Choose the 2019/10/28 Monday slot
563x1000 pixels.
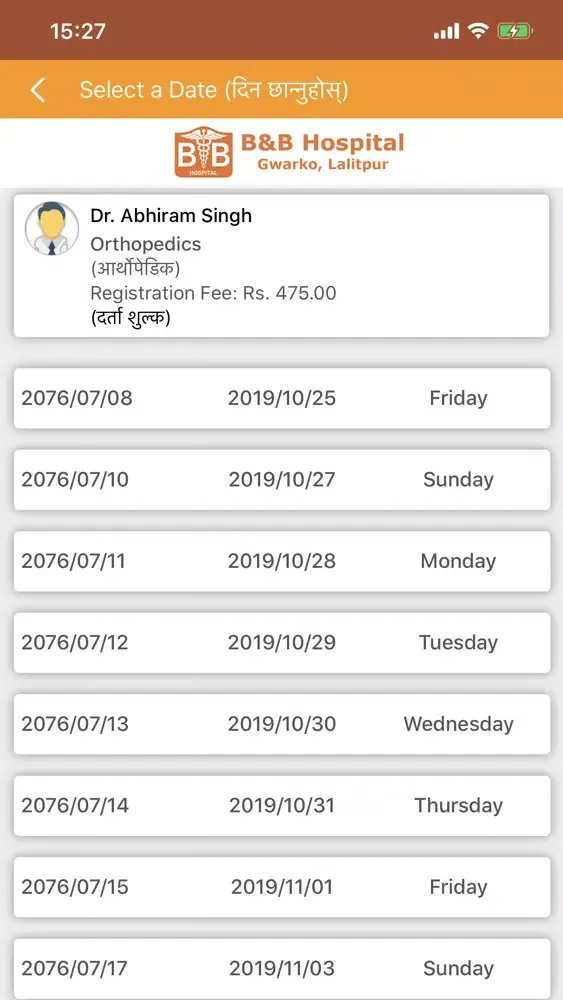pos(282,561)
